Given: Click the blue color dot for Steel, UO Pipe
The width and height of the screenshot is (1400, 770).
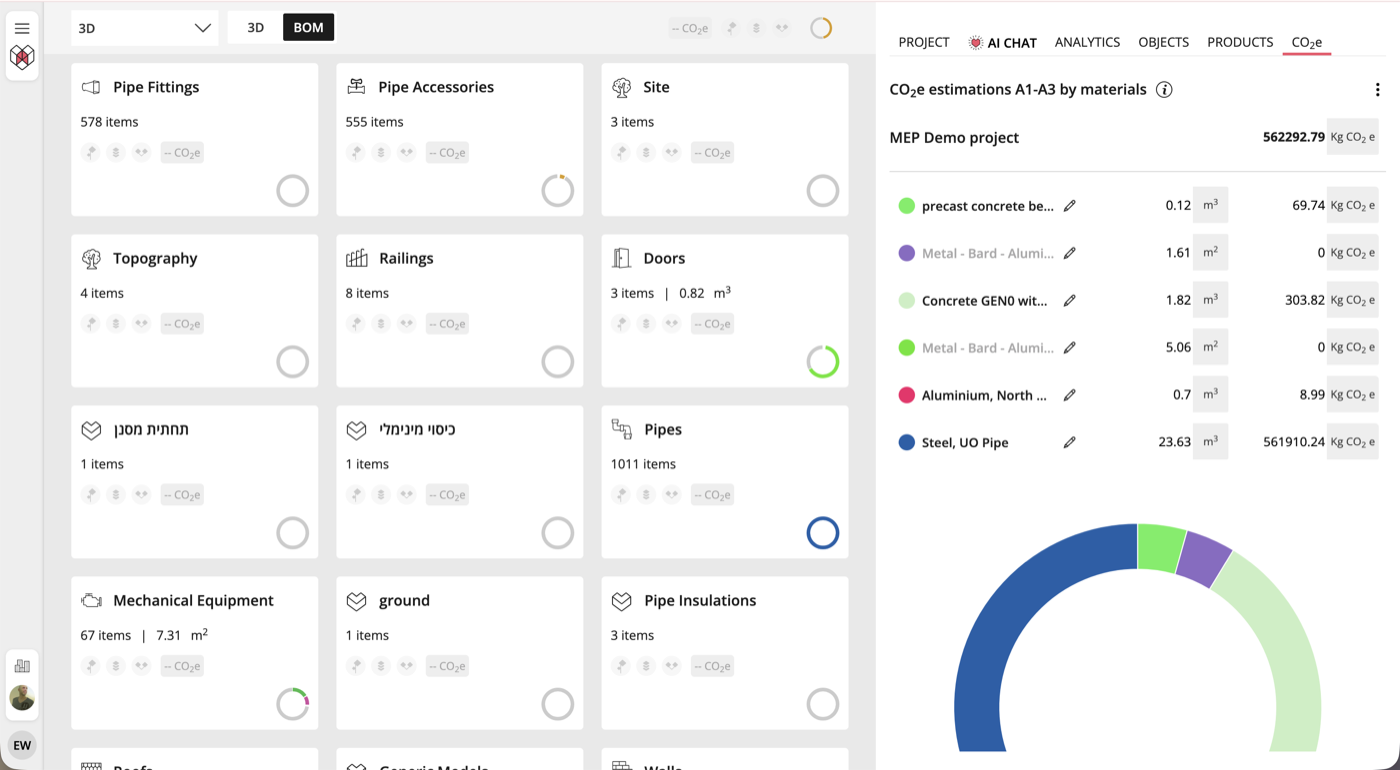Looking at the screenshot, I should click(907, 442).
